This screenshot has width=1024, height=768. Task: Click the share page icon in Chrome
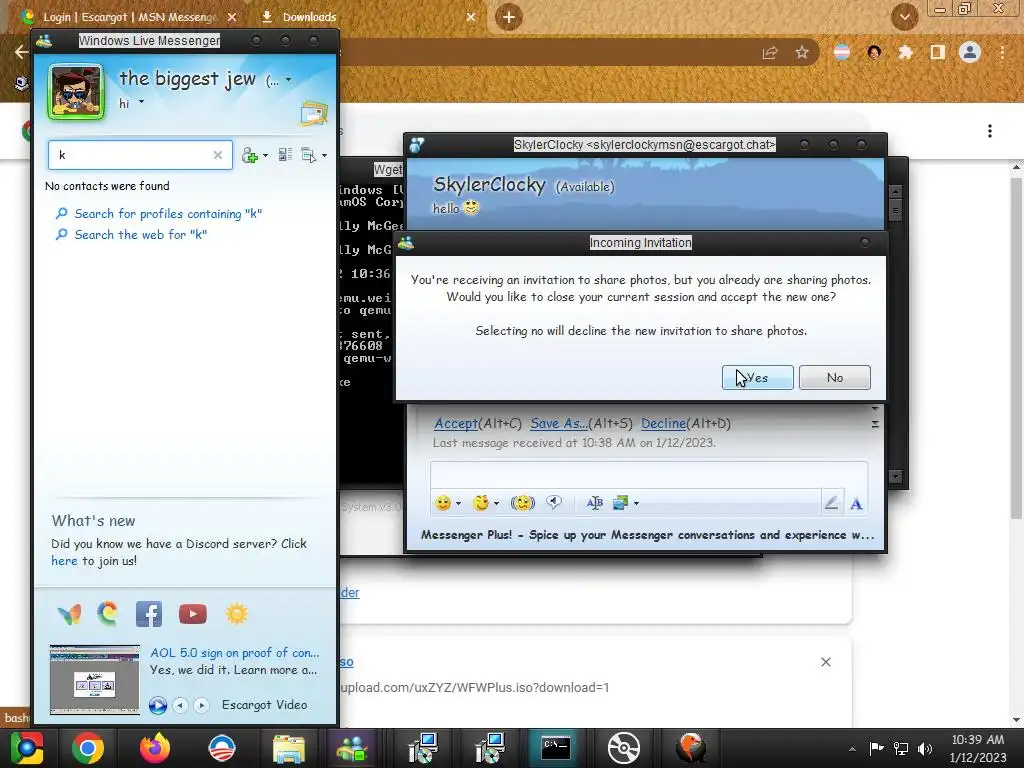pyautogui.click(x=770, y=52)
